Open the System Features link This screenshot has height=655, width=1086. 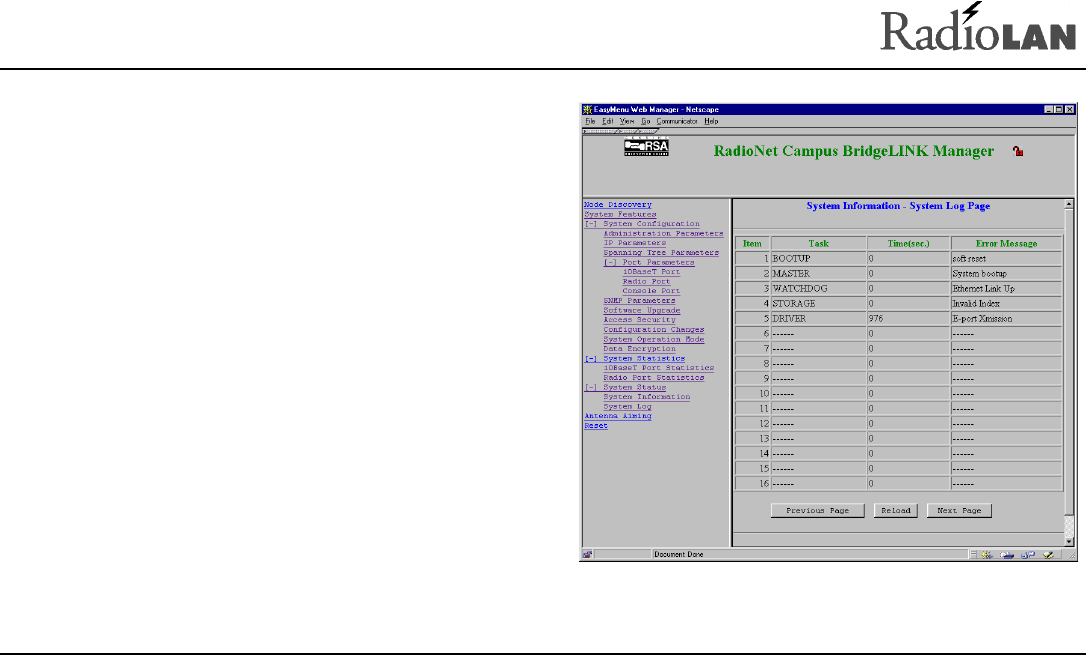coord(620,215)
